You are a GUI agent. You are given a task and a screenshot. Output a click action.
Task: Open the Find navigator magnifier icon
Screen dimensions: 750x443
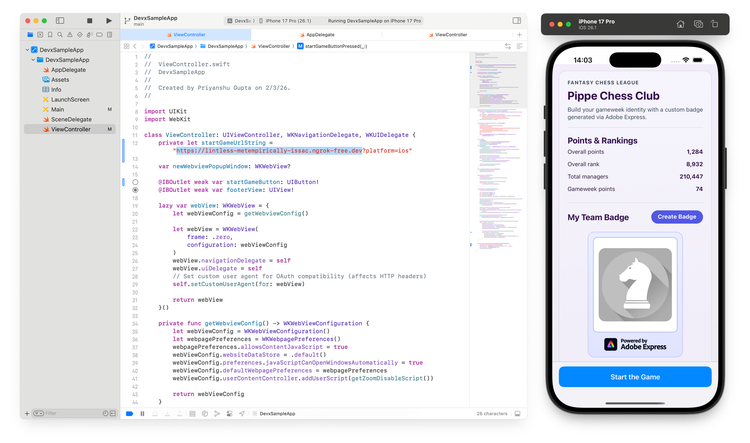click(60, 34)
